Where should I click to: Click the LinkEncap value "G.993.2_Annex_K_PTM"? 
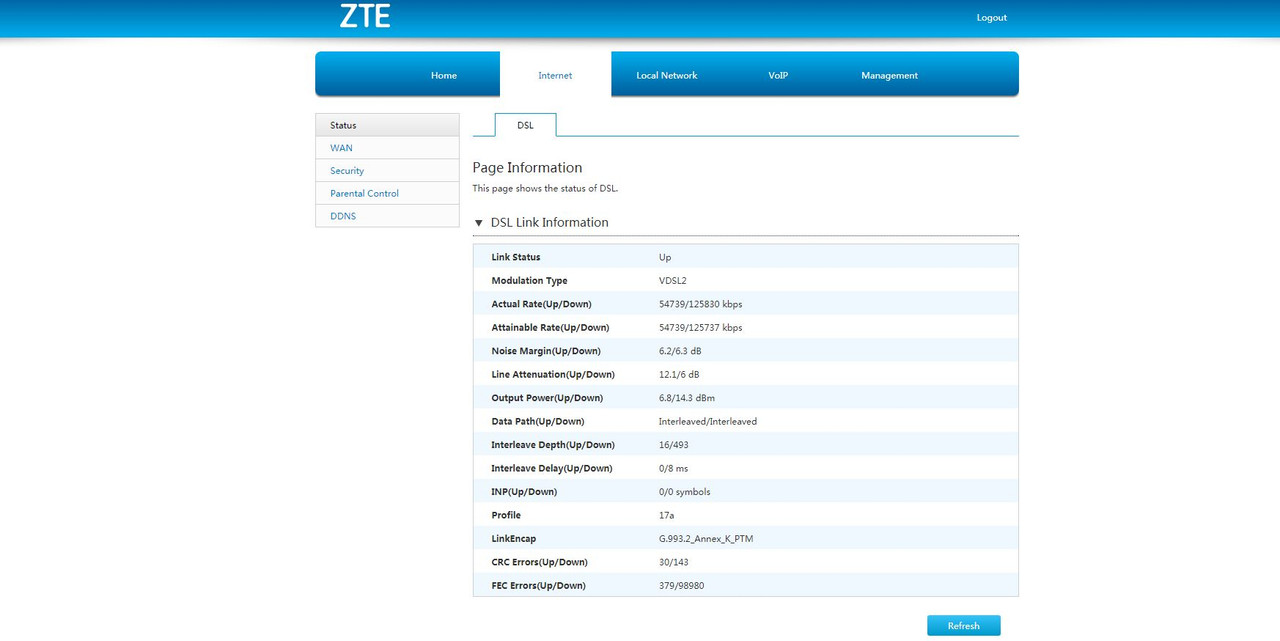click(x=705, y=539)
